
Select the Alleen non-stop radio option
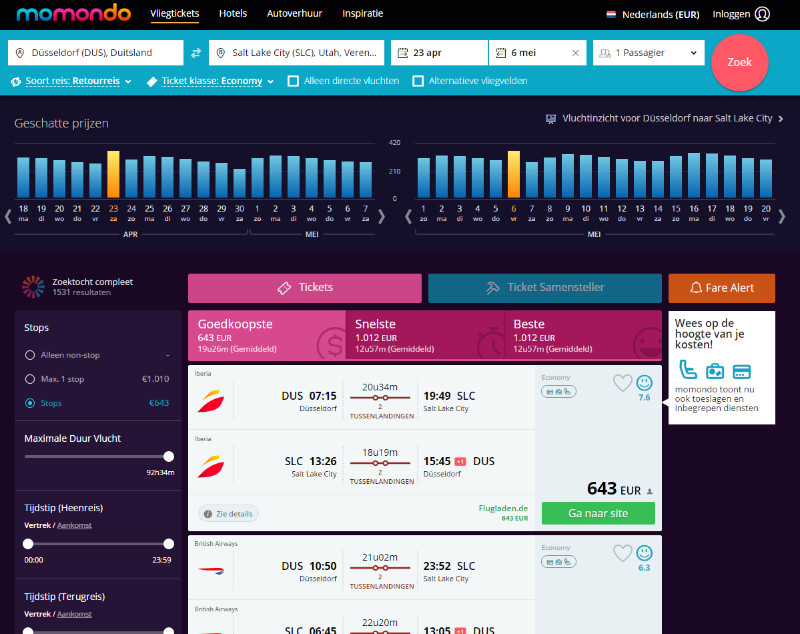coord(30,355)
